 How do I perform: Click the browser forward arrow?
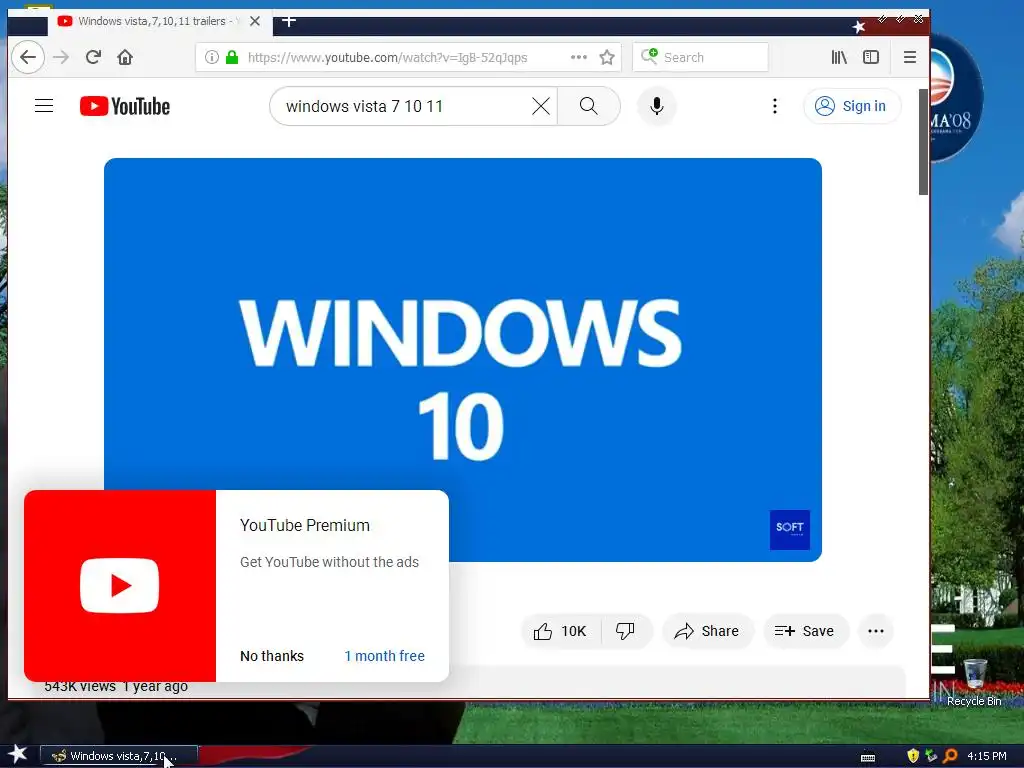(x=61, y=57)
